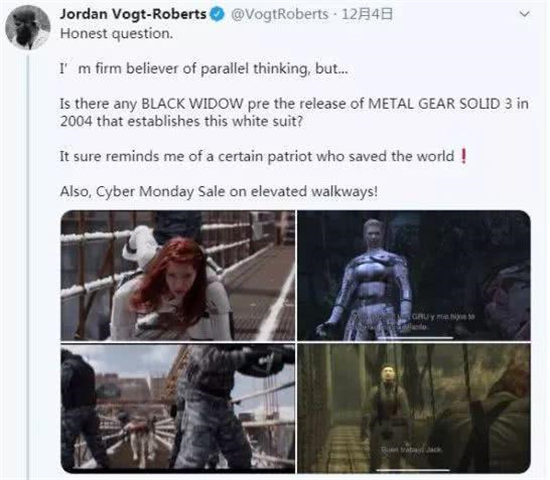Open the tweet timestamp 12月4日

[x=367, y=14]
